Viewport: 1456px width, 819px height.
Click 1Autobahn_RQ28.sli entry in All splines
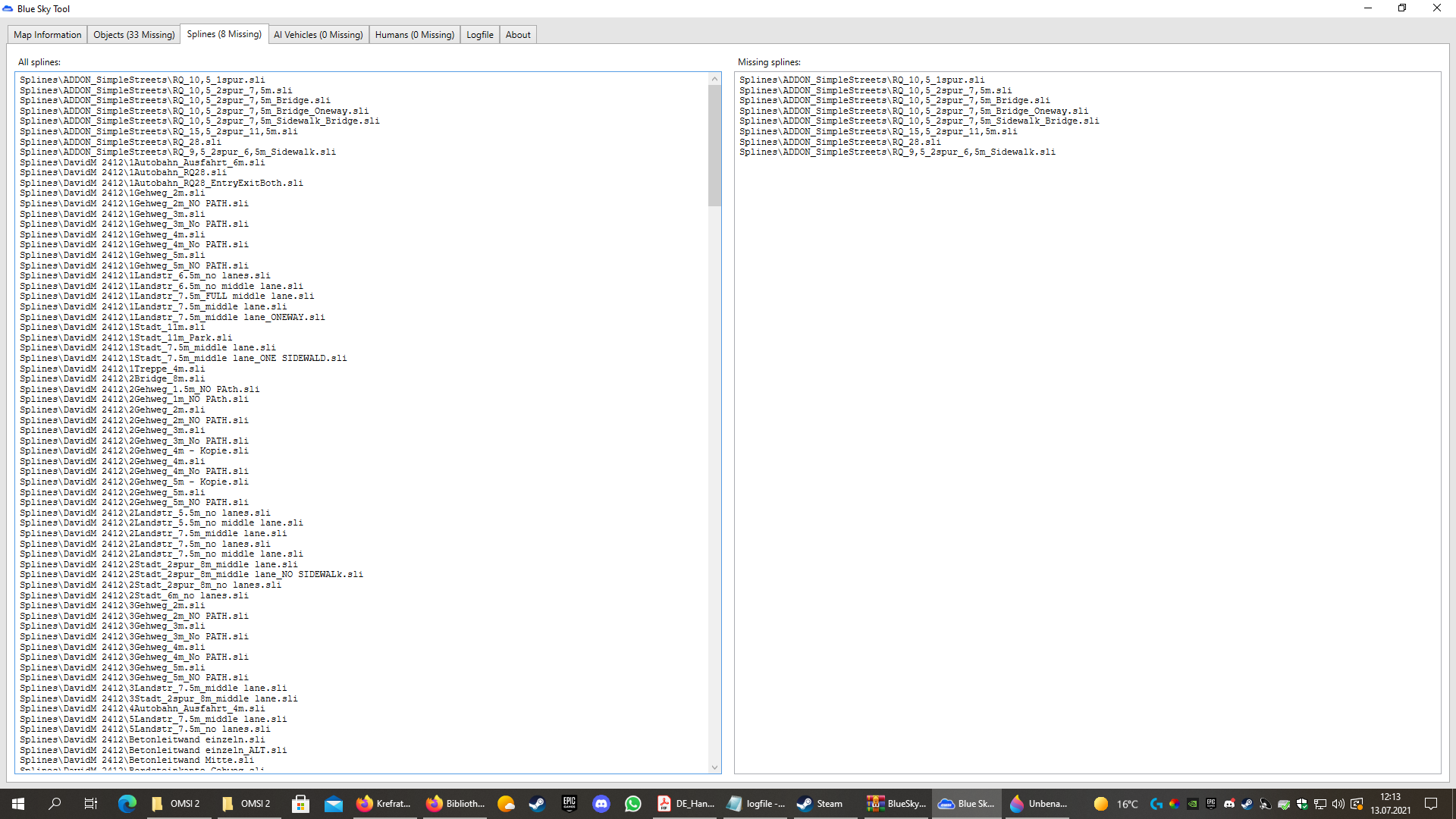[x=124, y=173]
